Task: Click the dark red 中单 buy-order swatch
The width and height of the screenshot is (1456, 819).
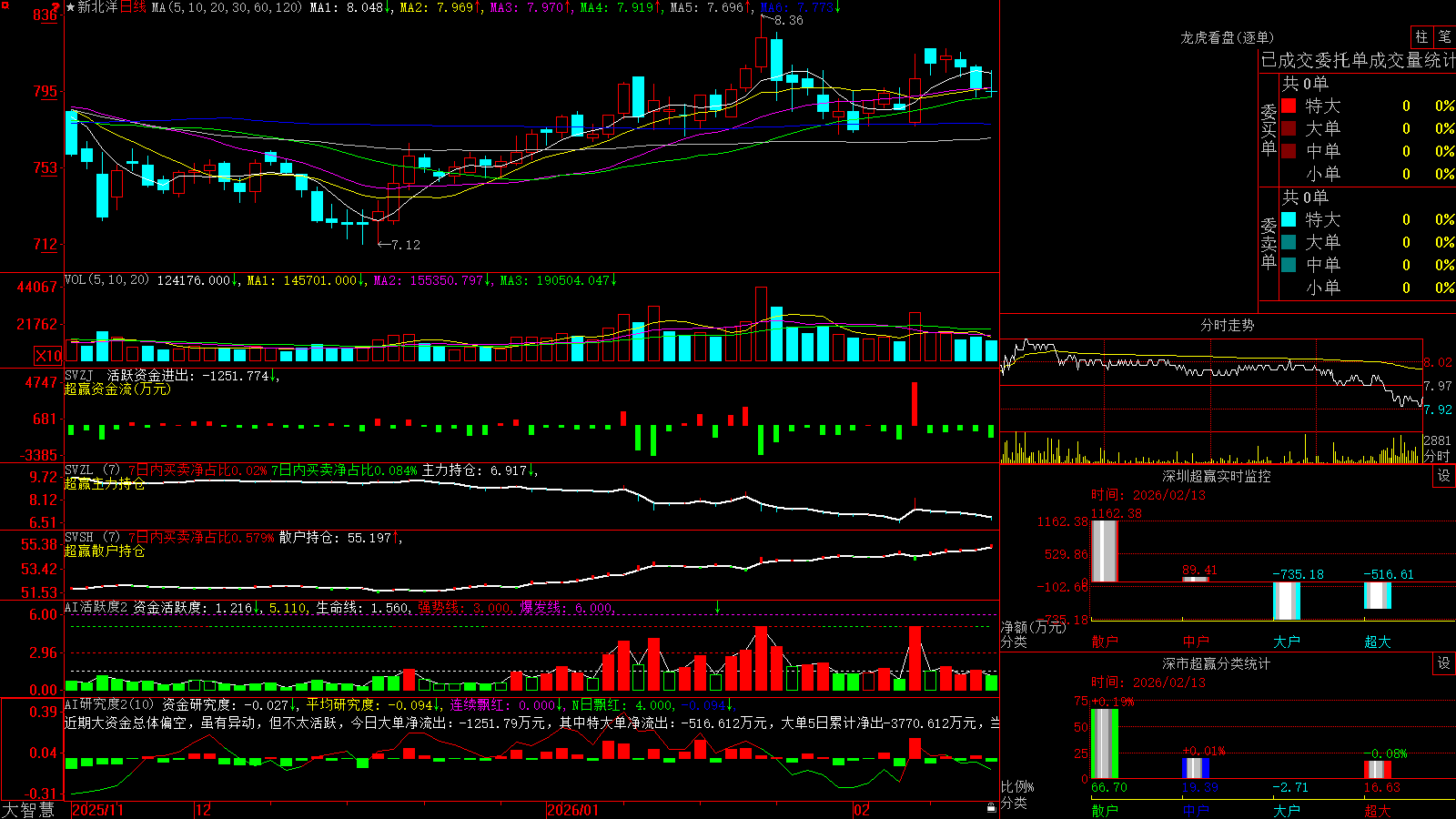Action: pos(1289,151)
